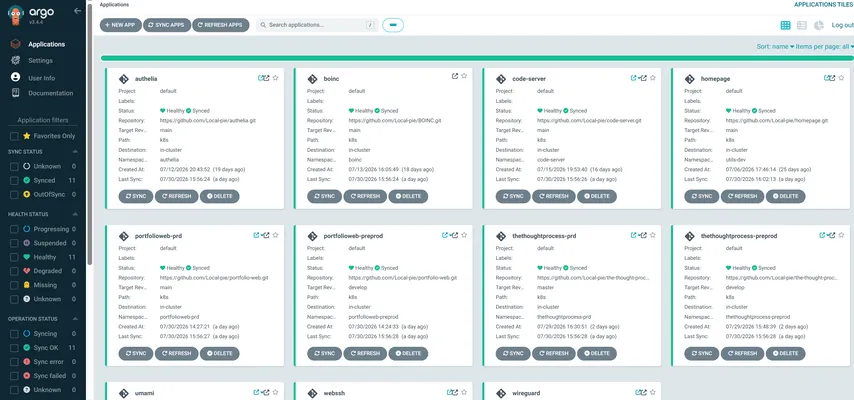This screenshot has height=400, width=854.
Task: Sync the homepage application
Action: (x=702, y=196)
